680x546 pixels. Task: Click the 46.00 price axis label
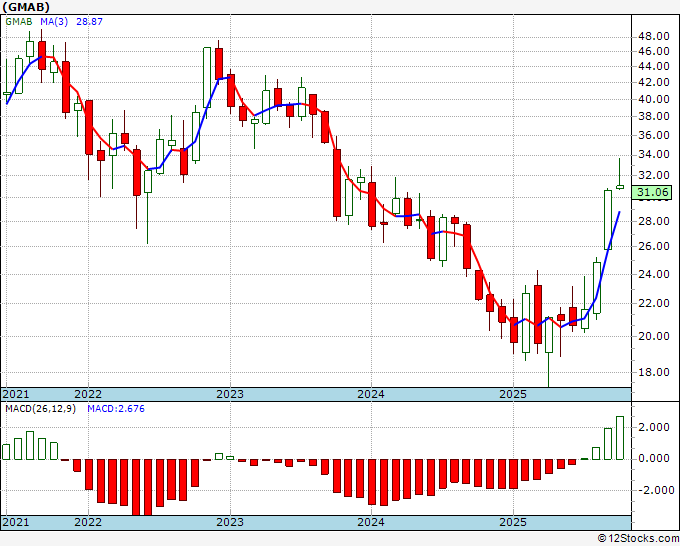point(654,51)
